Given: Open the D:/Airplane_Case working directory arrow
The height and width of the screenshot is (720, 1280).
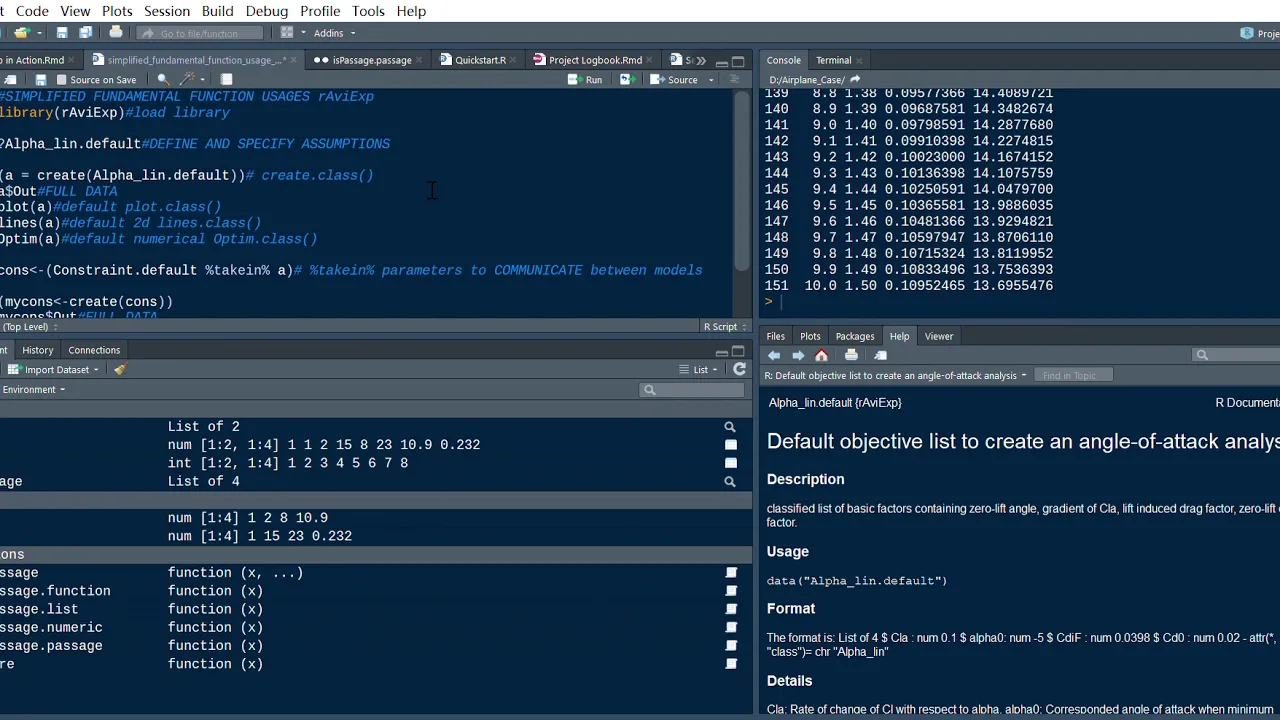Looking at the screenshot, I should (855, 80).
